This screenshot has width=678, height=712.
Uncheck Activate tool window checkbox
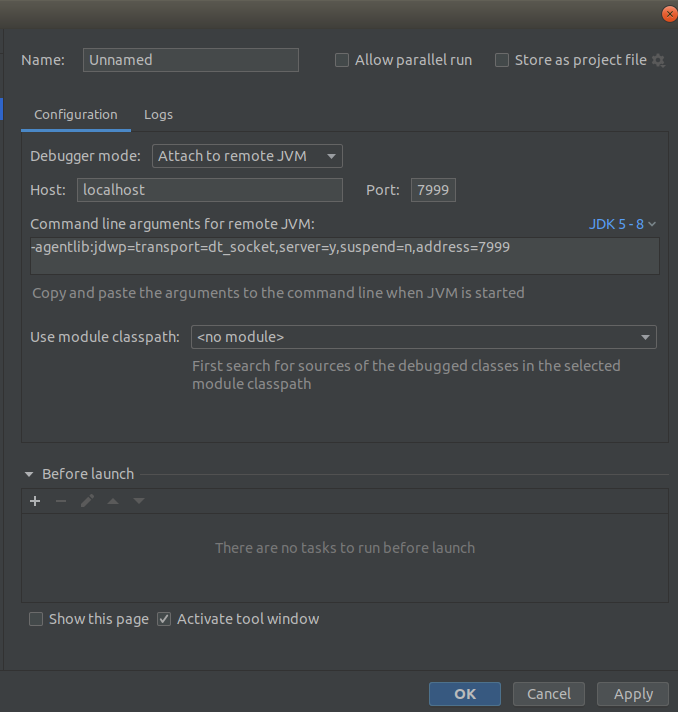coord(164,619)
